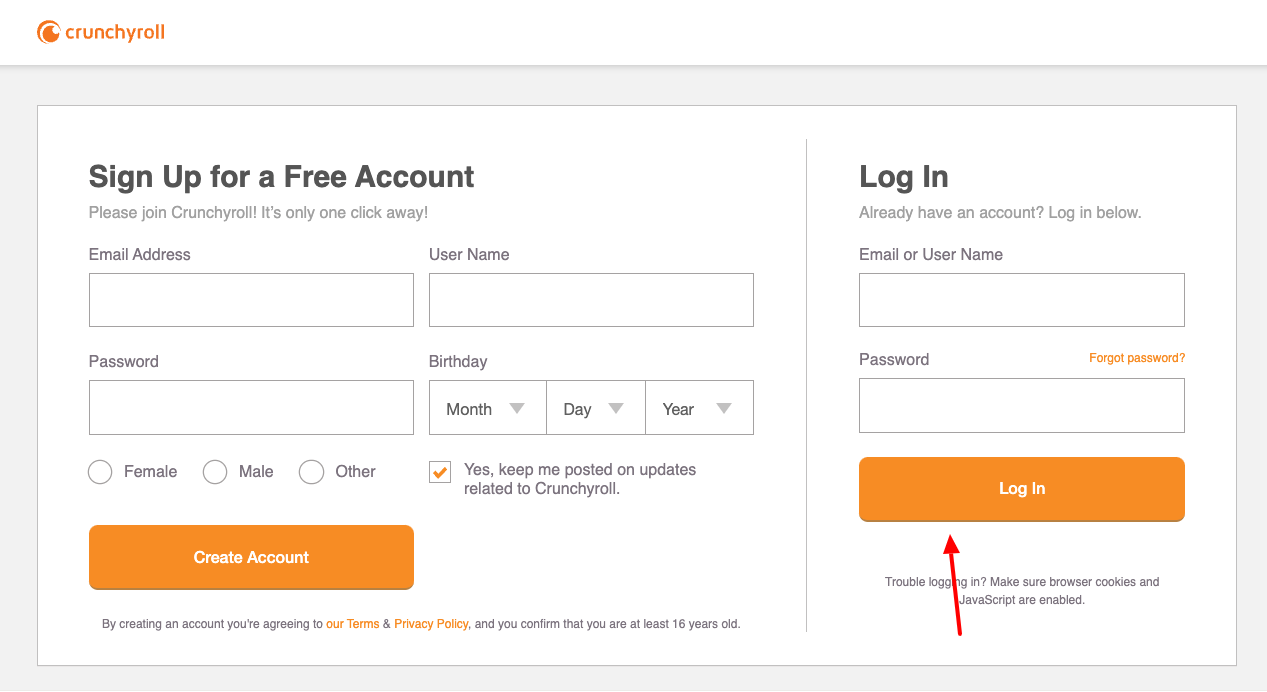Select the Male radio button

click(215, 472)
